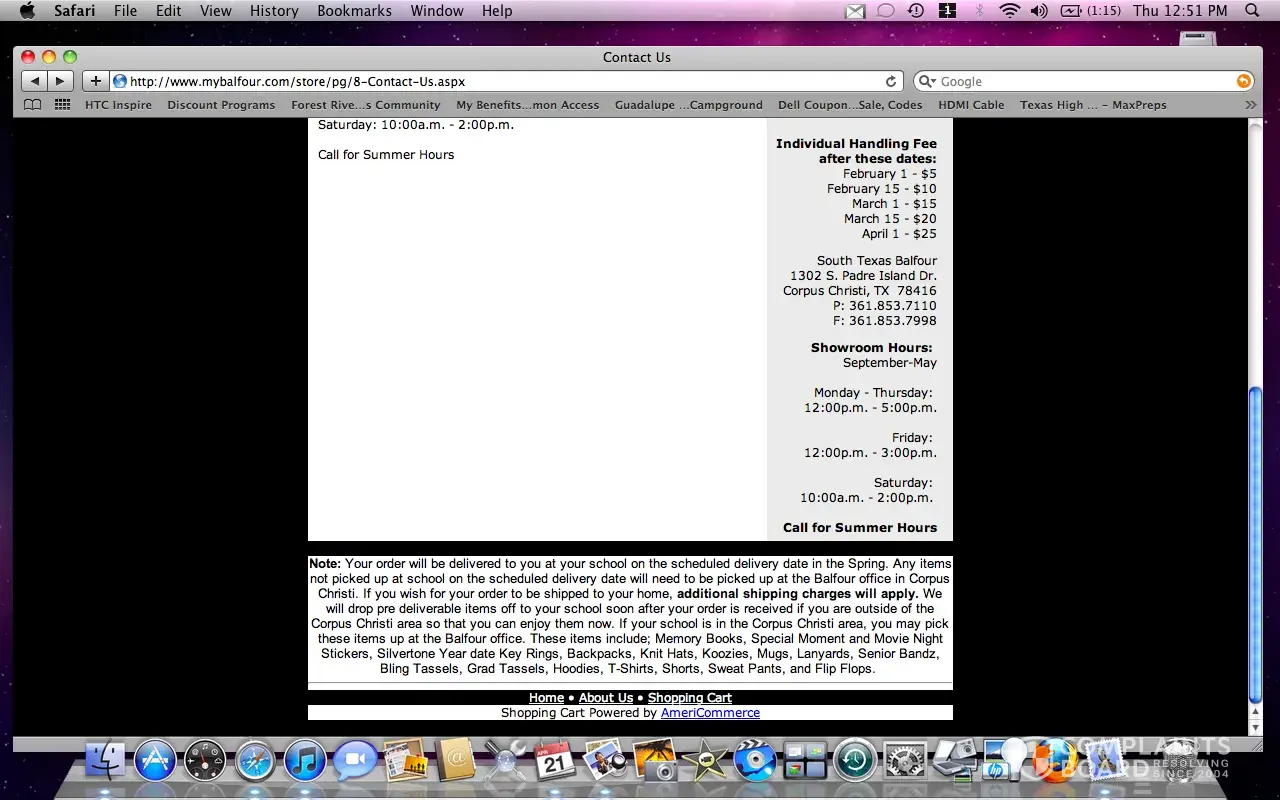Open the bookmarks library book icon
Screen dimensions: 1280x800
coord(33,105)
